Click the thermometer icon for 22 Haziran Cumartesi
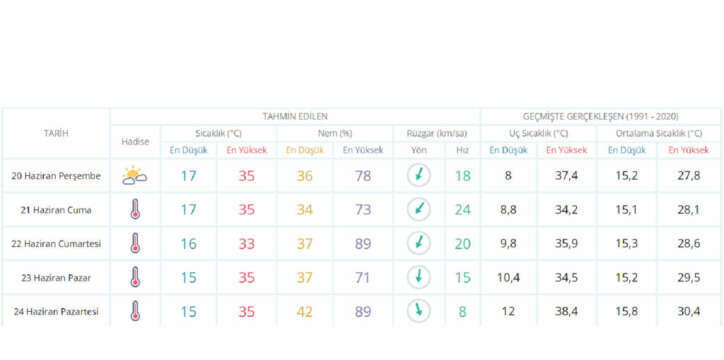 click(x=135, y=243)
